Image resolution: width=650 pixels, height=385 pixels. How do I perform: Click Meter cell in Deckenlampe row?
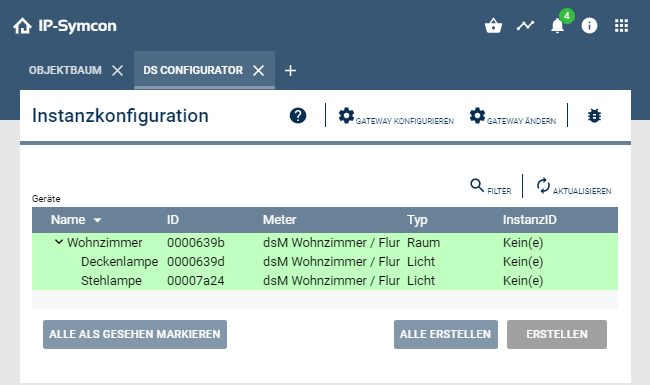[x=331, y=262]
